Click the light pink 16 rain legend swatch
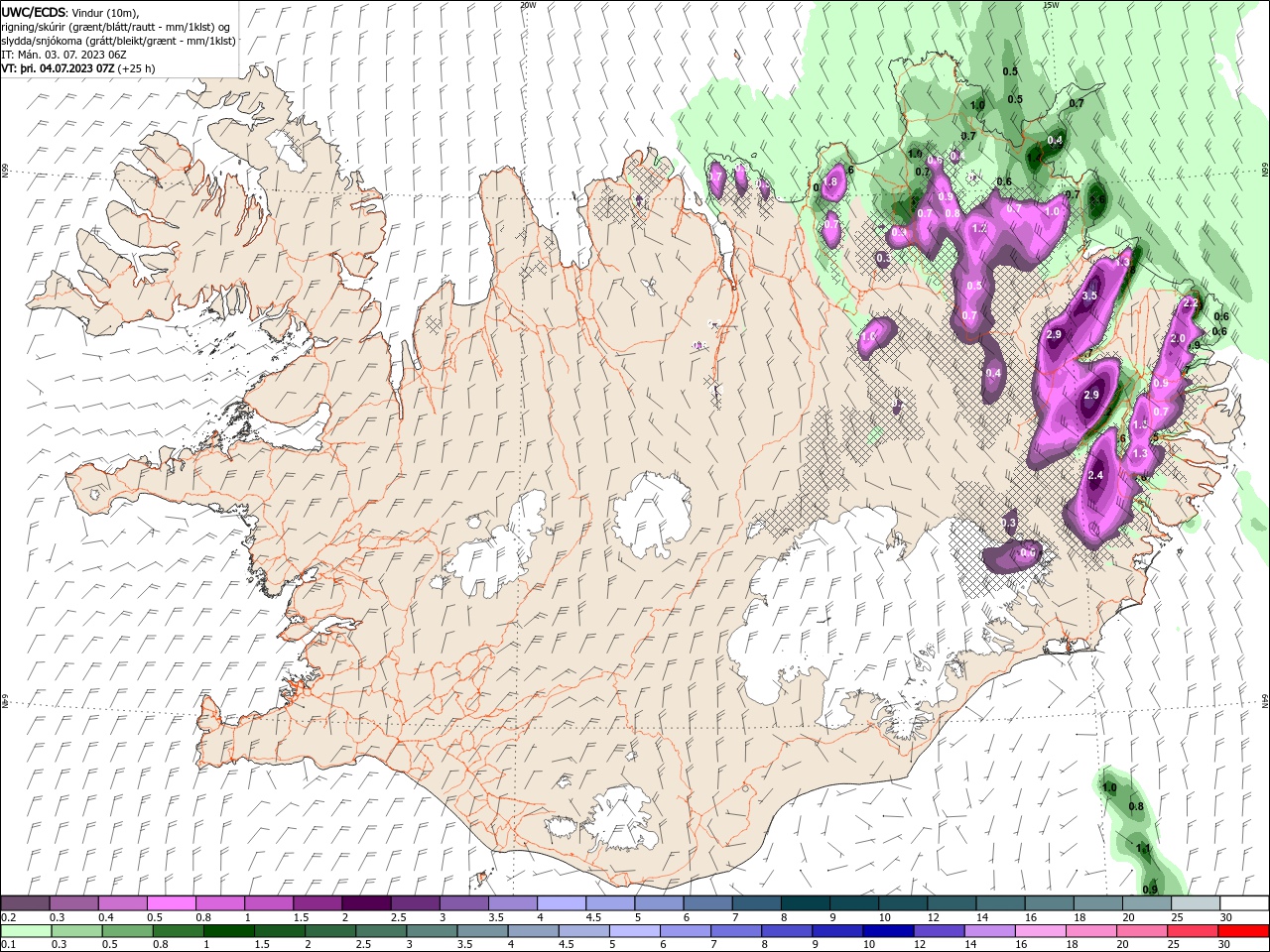This screenshot has width=1270, height=952. tap(1040, 931)
